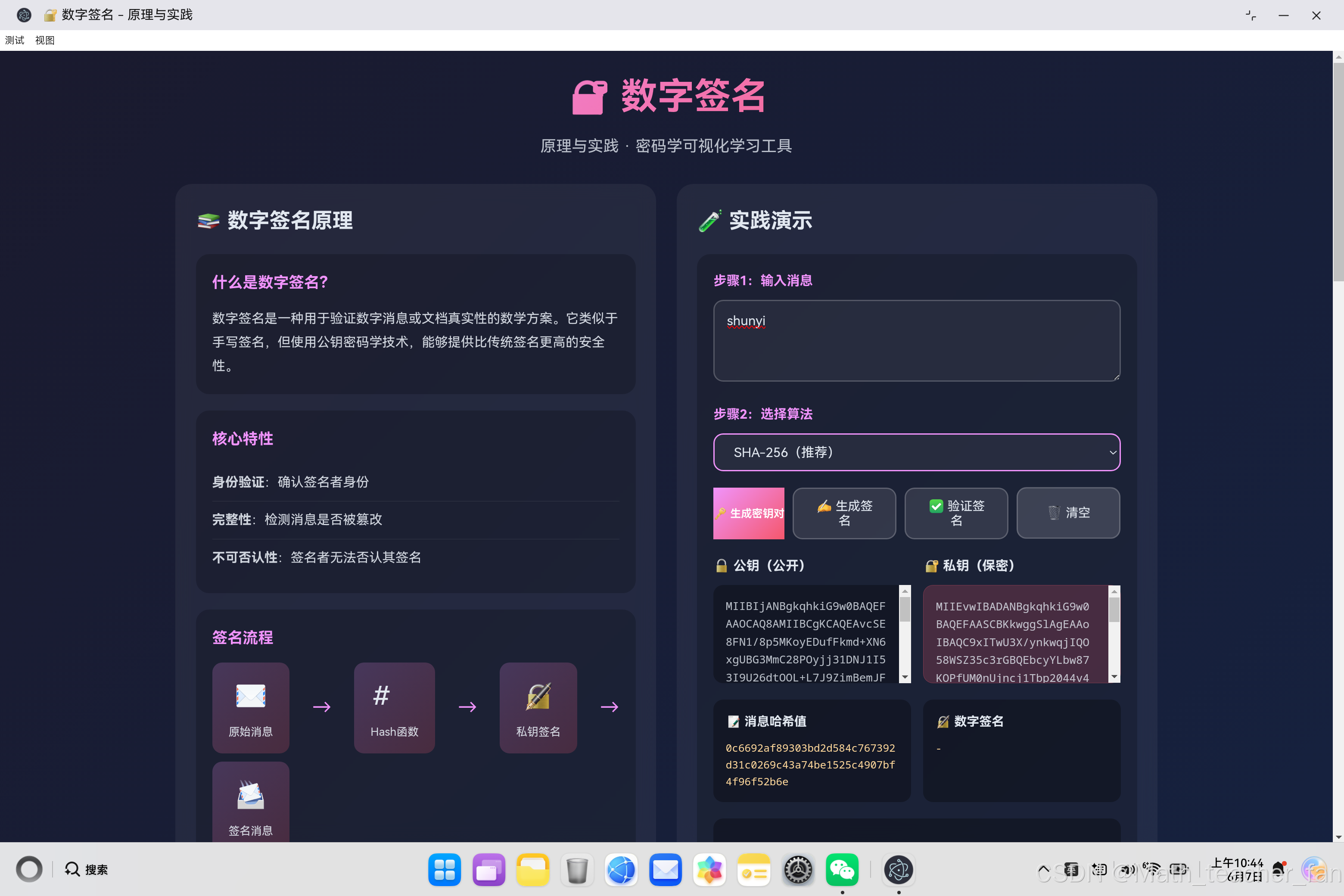Click the pen icon beside 数字签名 result
The width and height of the screenshot is (1344, 896).
tap(943, 722)
